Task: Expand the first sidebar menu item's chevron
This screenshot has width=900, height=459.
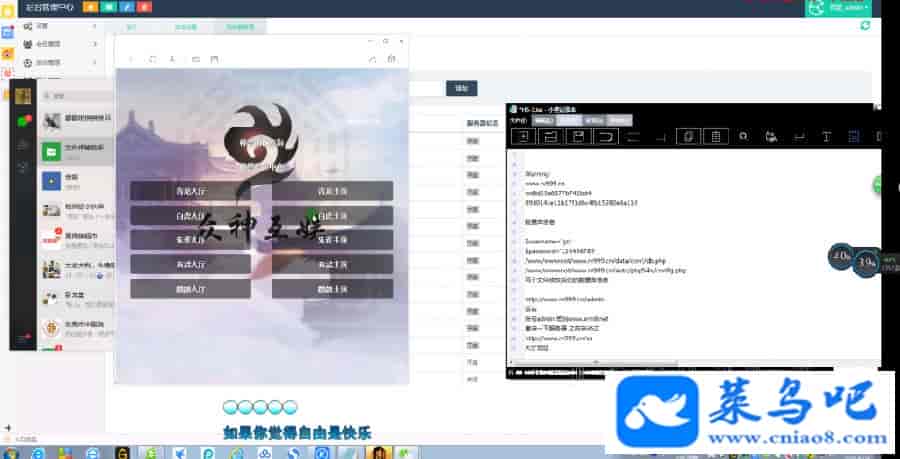Action: click(95, 26)
